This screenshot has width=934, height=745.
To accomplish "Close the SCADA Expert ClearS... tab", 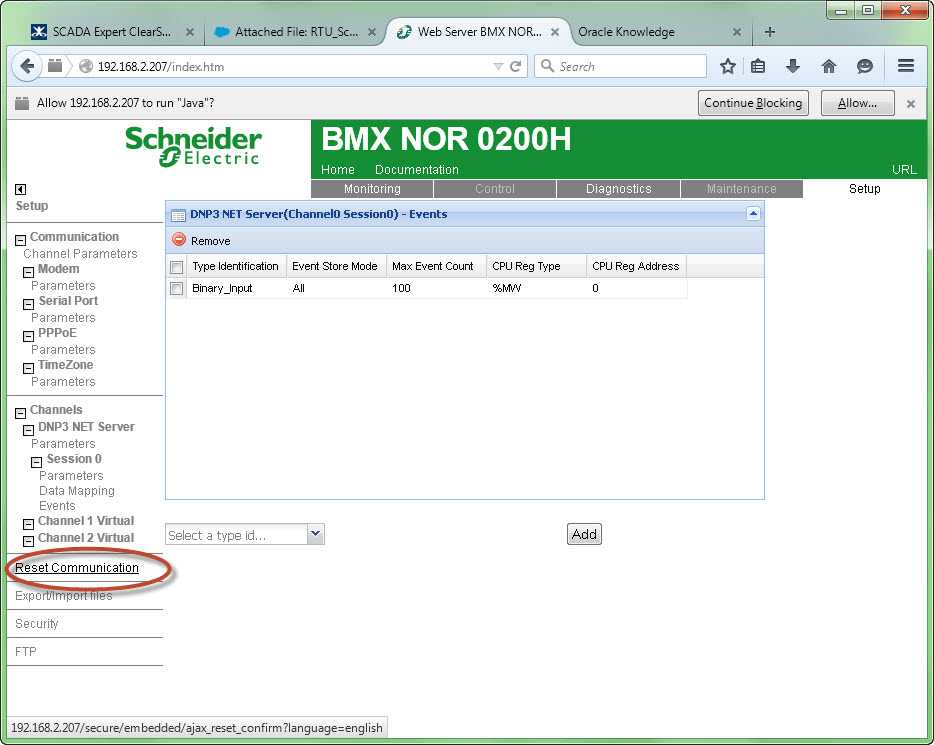I will point(189,32).
